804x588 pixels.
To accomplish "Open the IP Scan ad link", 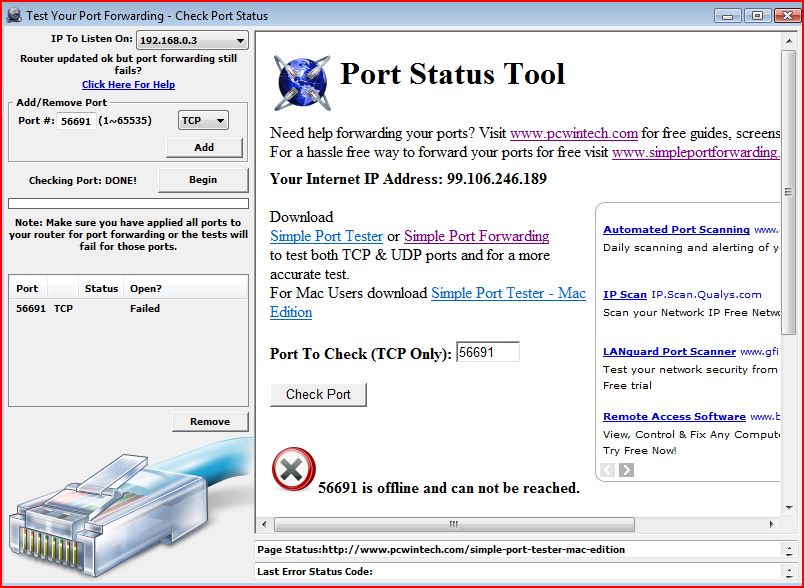I will [625, 295].
